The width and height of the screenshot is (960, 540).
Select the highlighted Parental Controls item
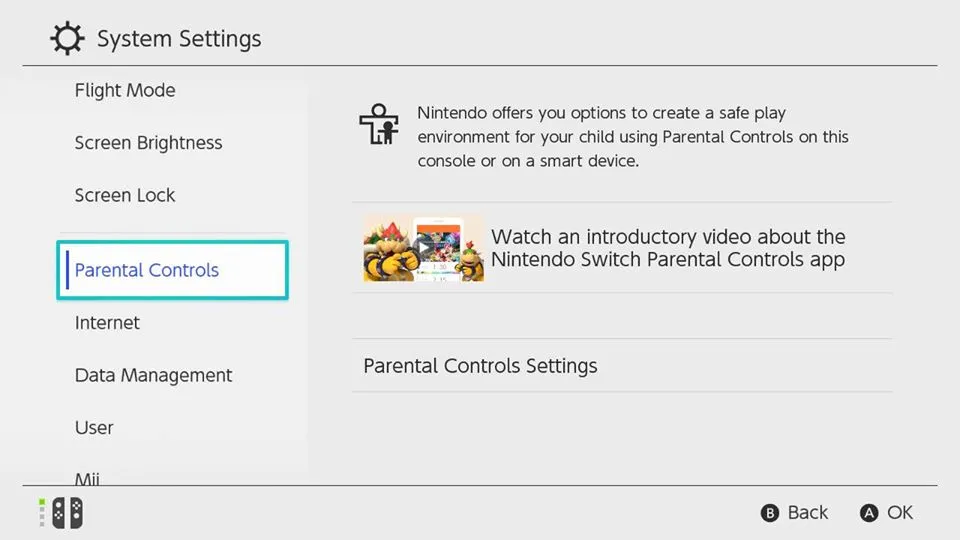pyautogui.click(x=172, y=270)
